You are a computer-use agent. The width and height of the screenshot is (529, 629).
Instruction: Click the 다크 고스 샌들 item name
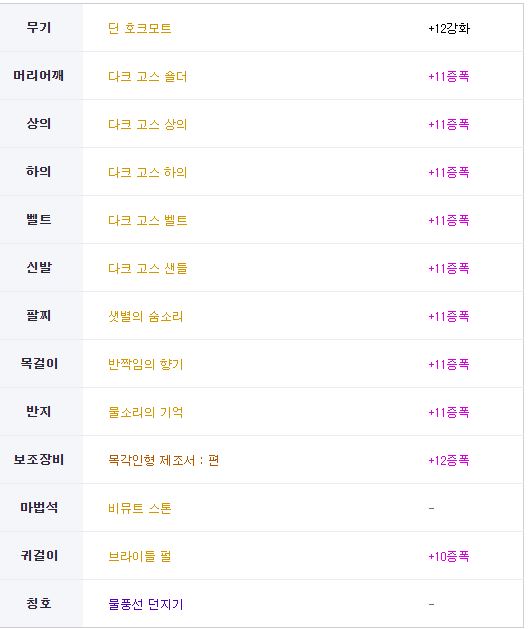pos(148,268)
